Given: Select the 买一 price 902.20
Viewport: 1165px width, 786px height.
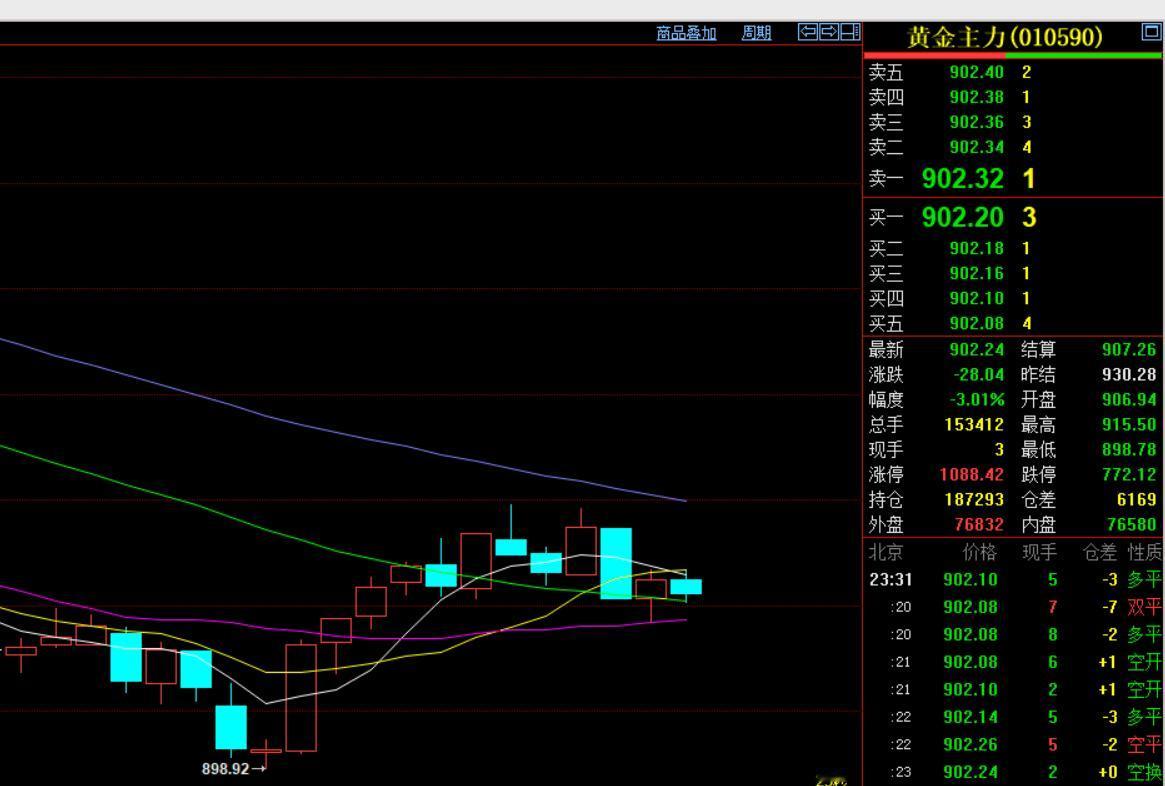Looking at the screenshot, I should [963, 217].
